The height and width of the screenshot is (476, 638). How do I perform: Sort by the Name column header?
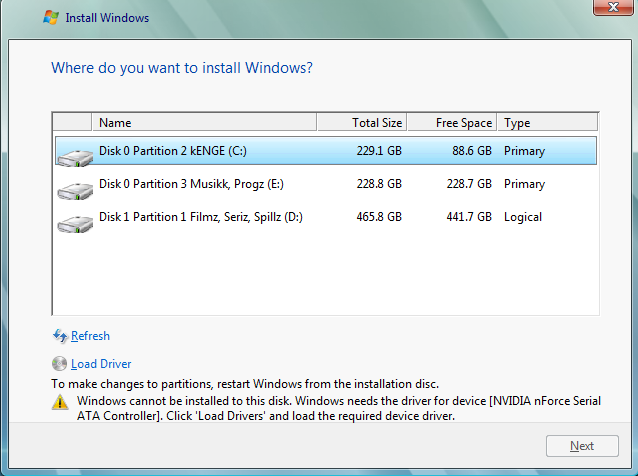[x=204, y=122]
